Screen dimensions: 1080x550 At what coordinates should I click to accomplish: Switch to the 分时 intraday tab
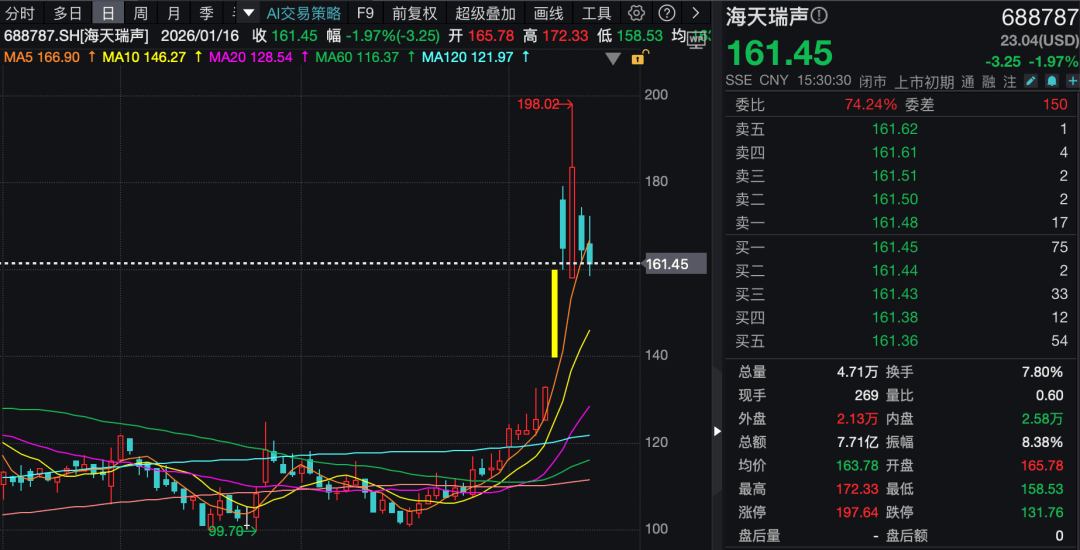point(19,13)
